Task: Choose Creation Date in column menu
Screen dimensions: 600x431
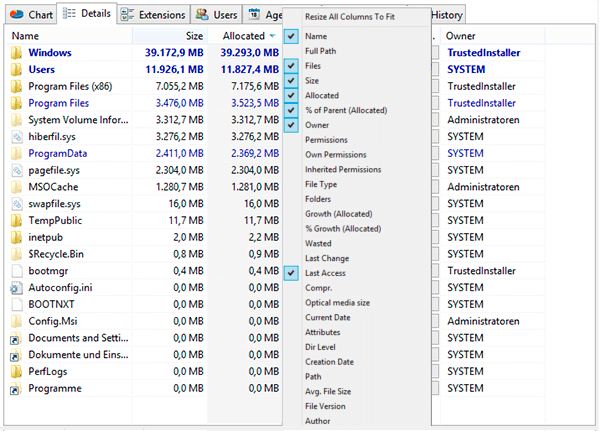Action: click(x=329, y=361)
